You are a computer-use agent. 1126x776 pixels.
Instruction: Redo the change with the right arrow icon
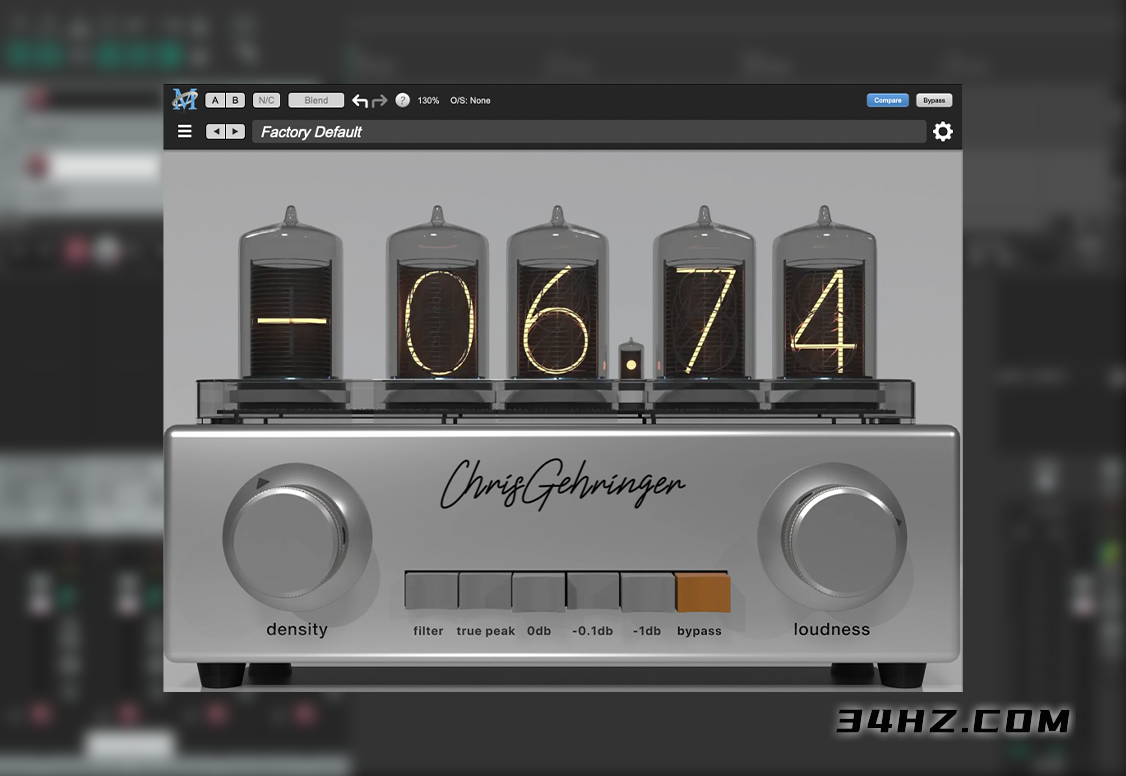(x=380, y=100)
